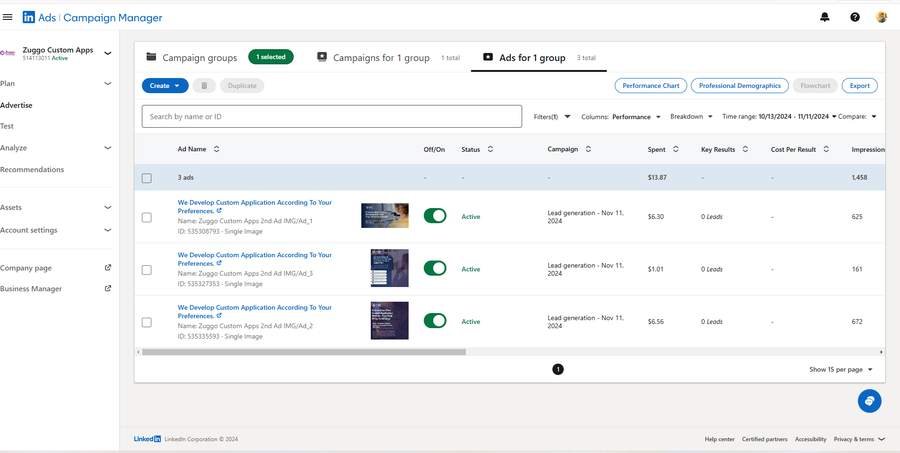Sort by Campaign column arrows
The image size is (900, 453).
coord(588,149)
